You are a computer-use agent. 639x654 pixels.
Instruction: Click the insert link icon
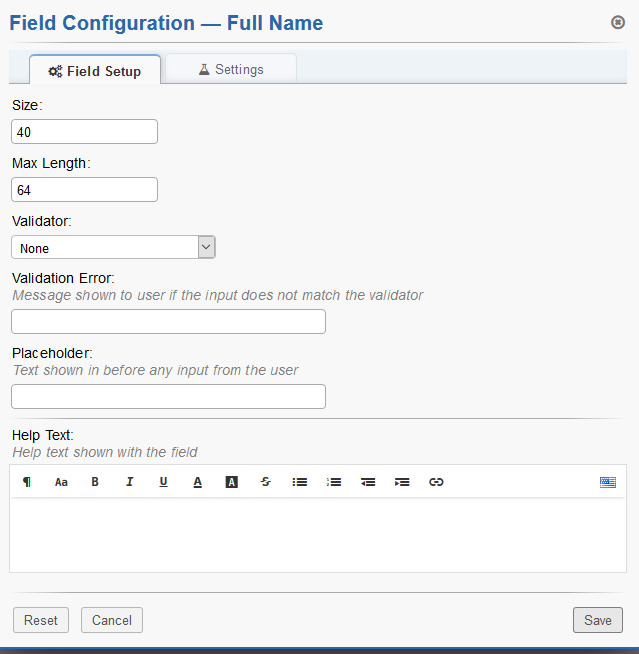436,482
